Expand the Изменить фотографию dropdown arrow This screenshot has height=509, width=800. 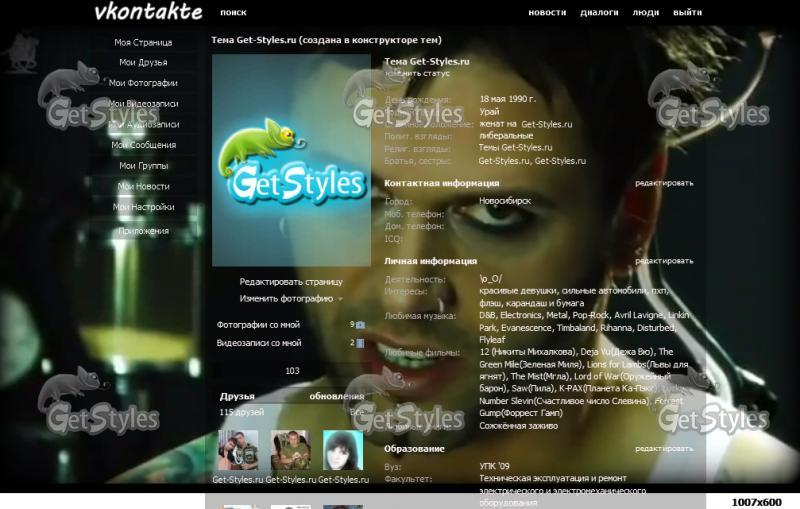(x=340, y=299)
